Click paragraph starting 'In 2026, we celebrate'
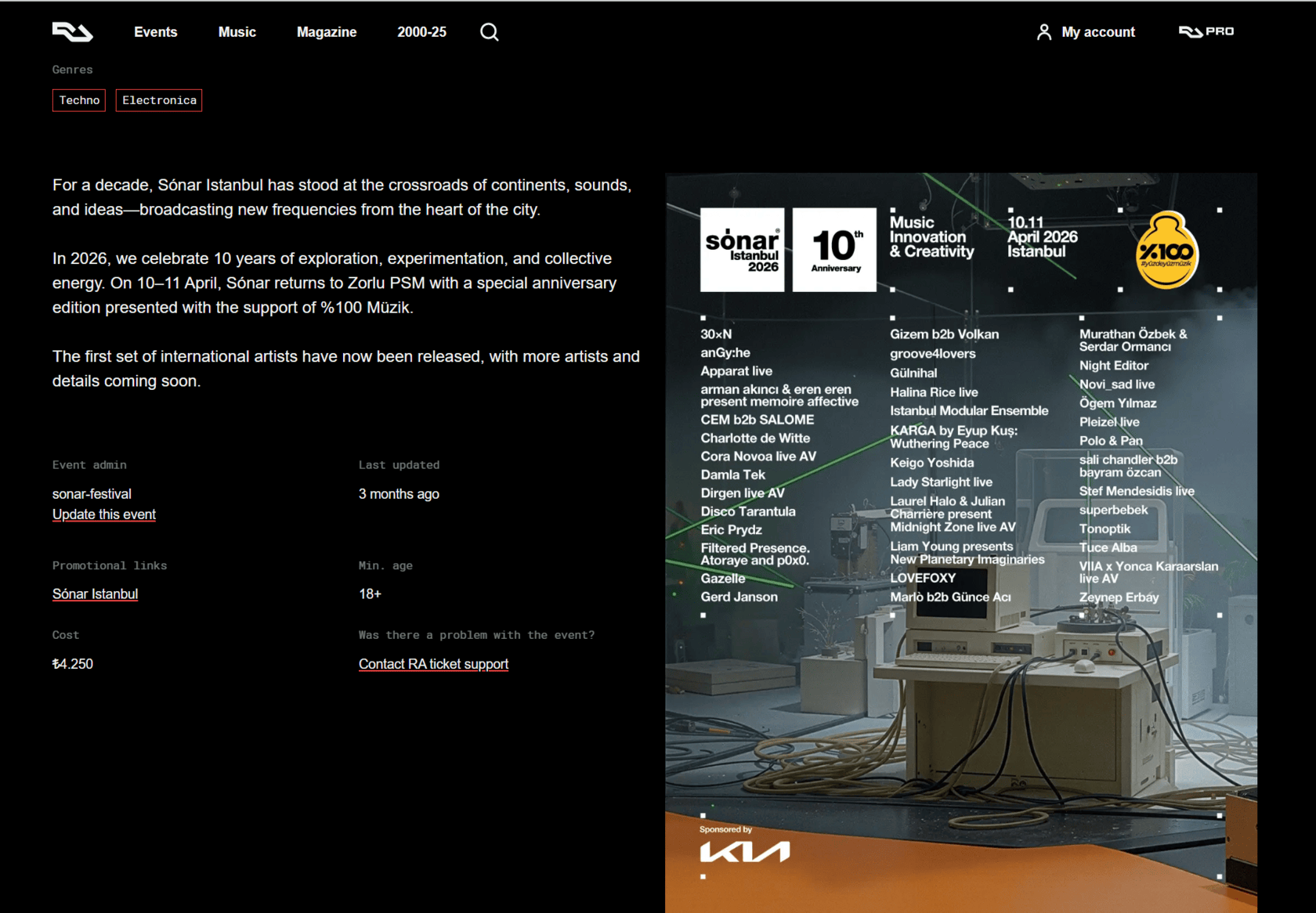This screenshot has height=913, width=1316. [x=335, y=283]
